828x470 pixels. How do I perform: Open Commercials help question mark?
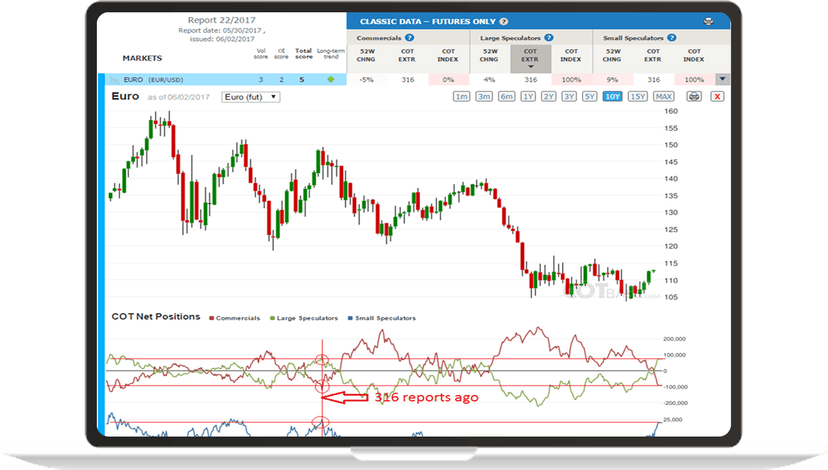(x=409, y=38)
